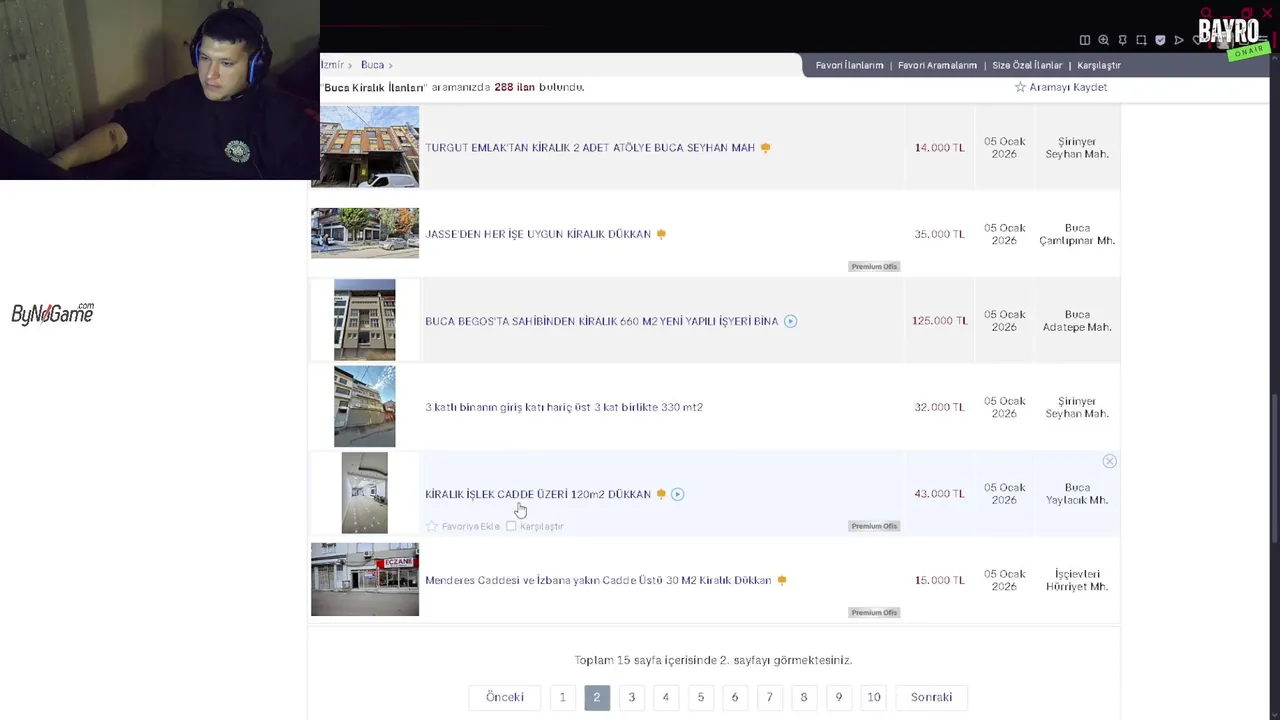Select current page 2 button
The height and width of the screenshot is (720, 1280).
(596, 697)
